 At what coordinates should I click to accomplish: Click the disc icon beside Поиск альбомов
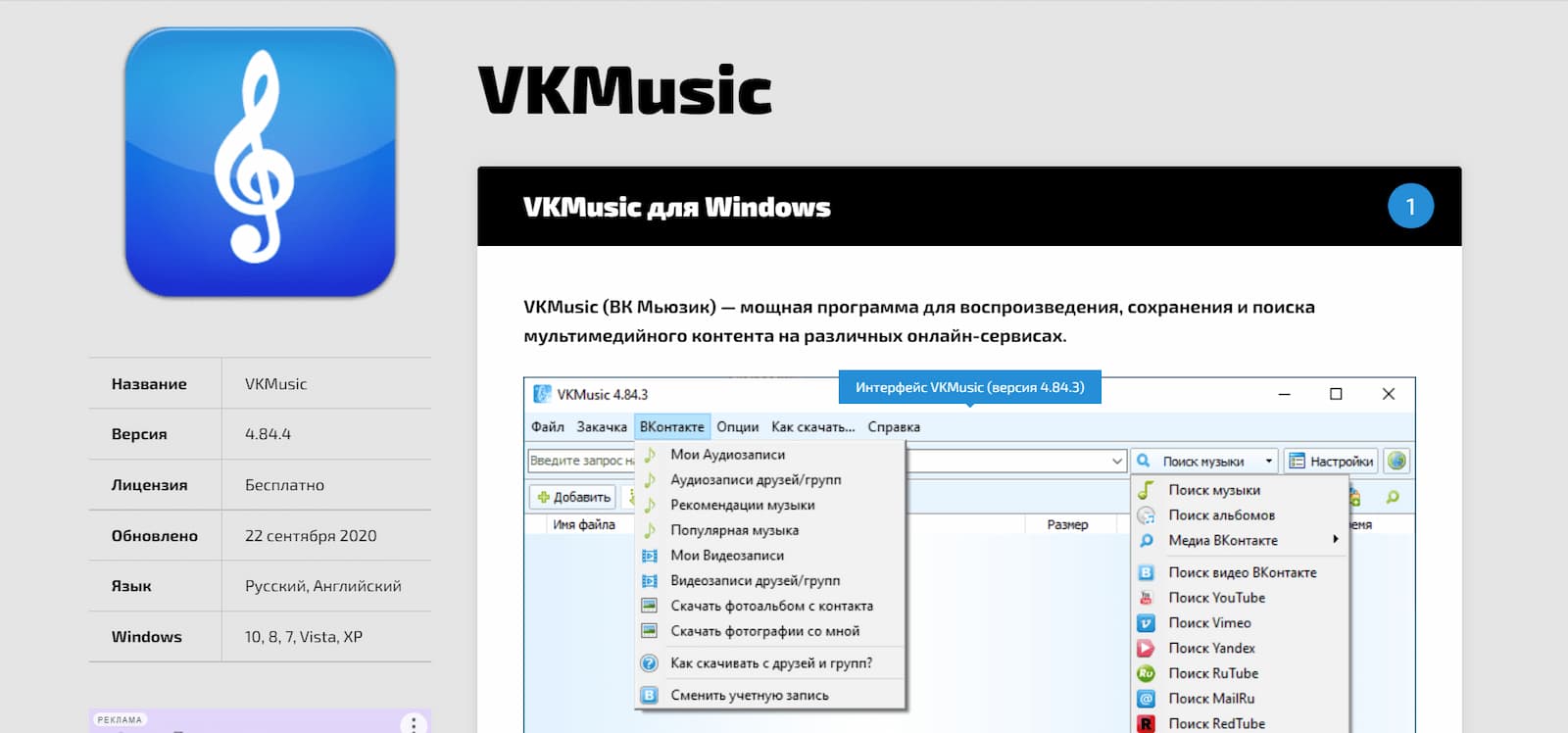coord(1146,515)
